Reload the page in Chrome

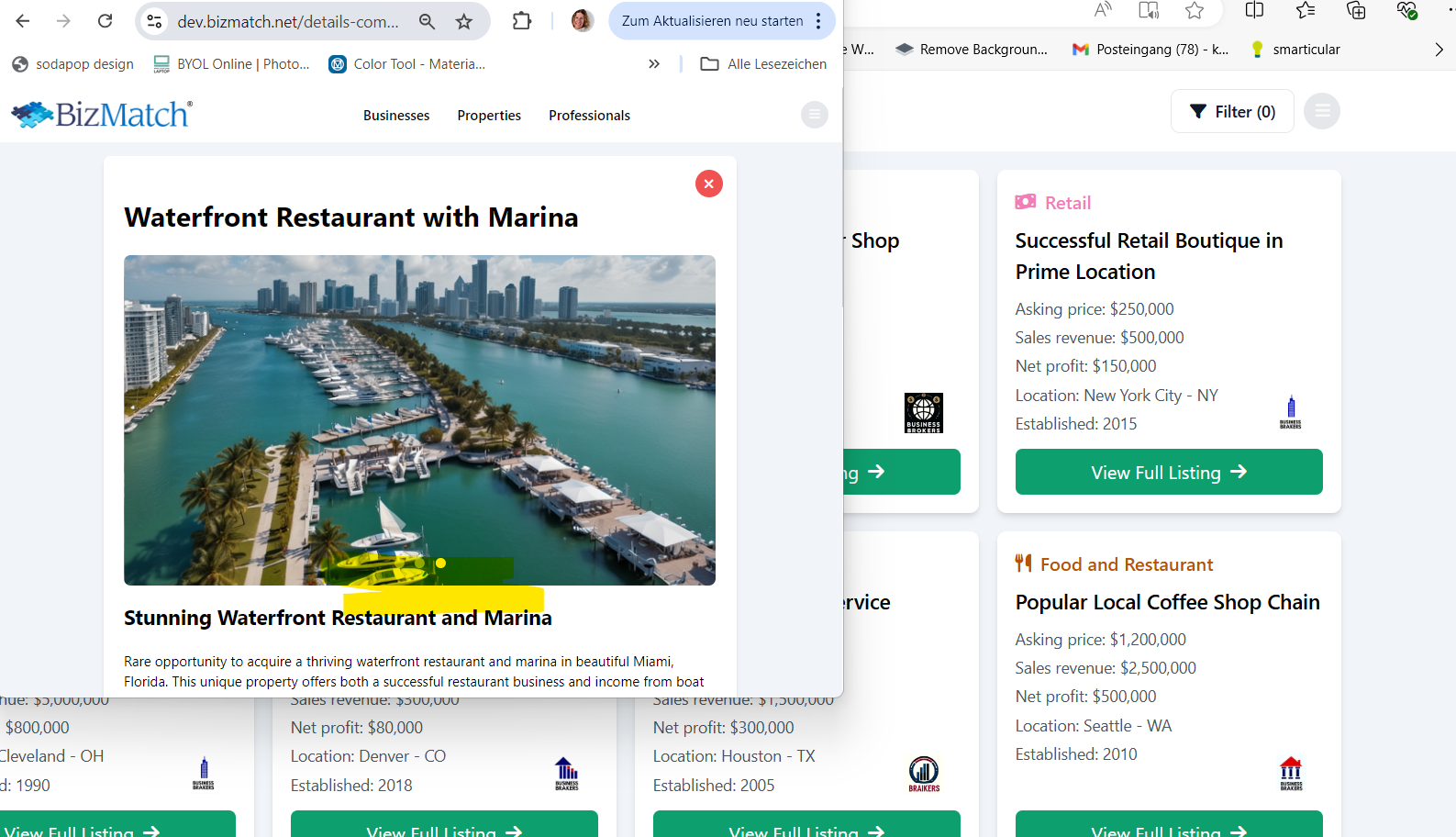(106, 21)
